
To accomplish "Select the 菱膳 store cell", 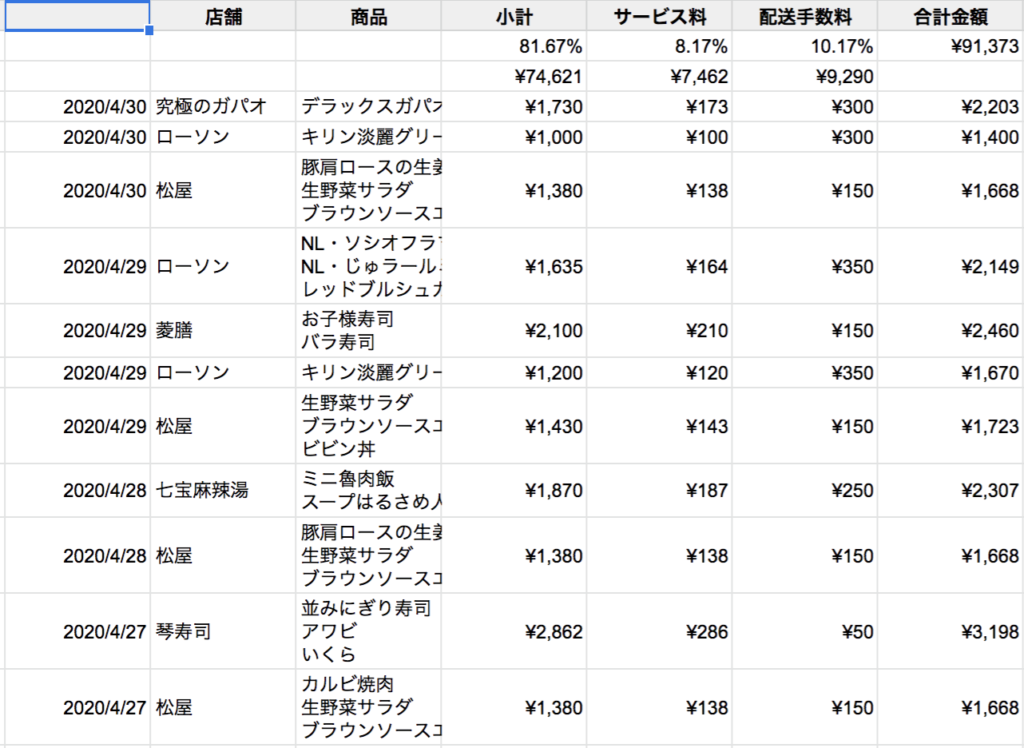I will (x=223, y=331).
